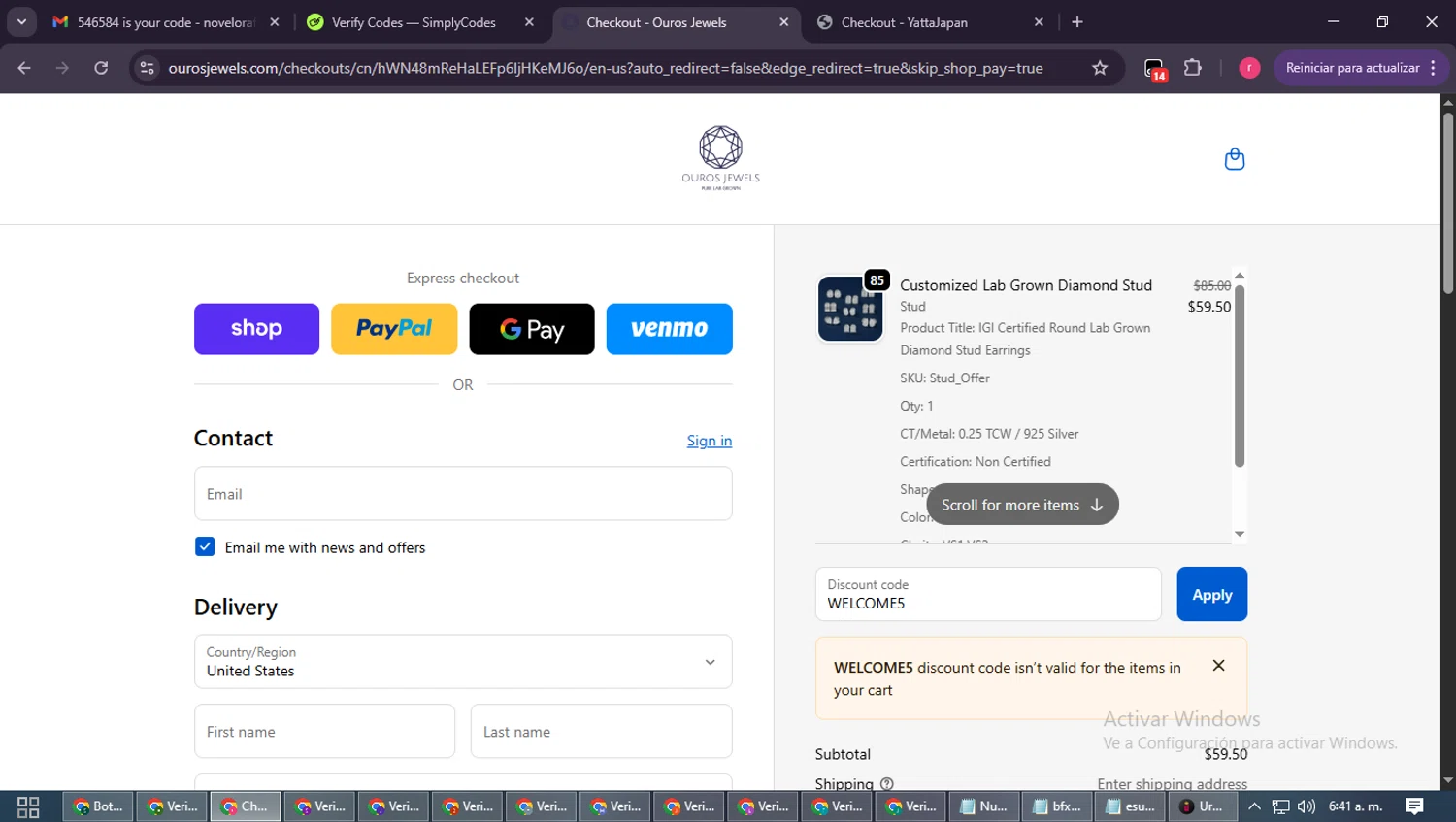
Task: Open the tab search dropdown arrow
Action: (x=21, y=22)
